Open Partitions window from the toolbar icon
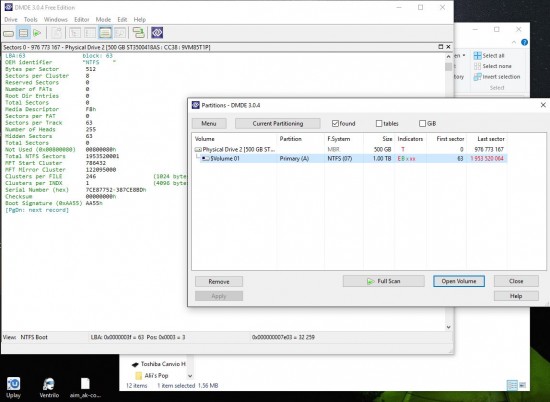550x402 pixels. tap(24, 33)
